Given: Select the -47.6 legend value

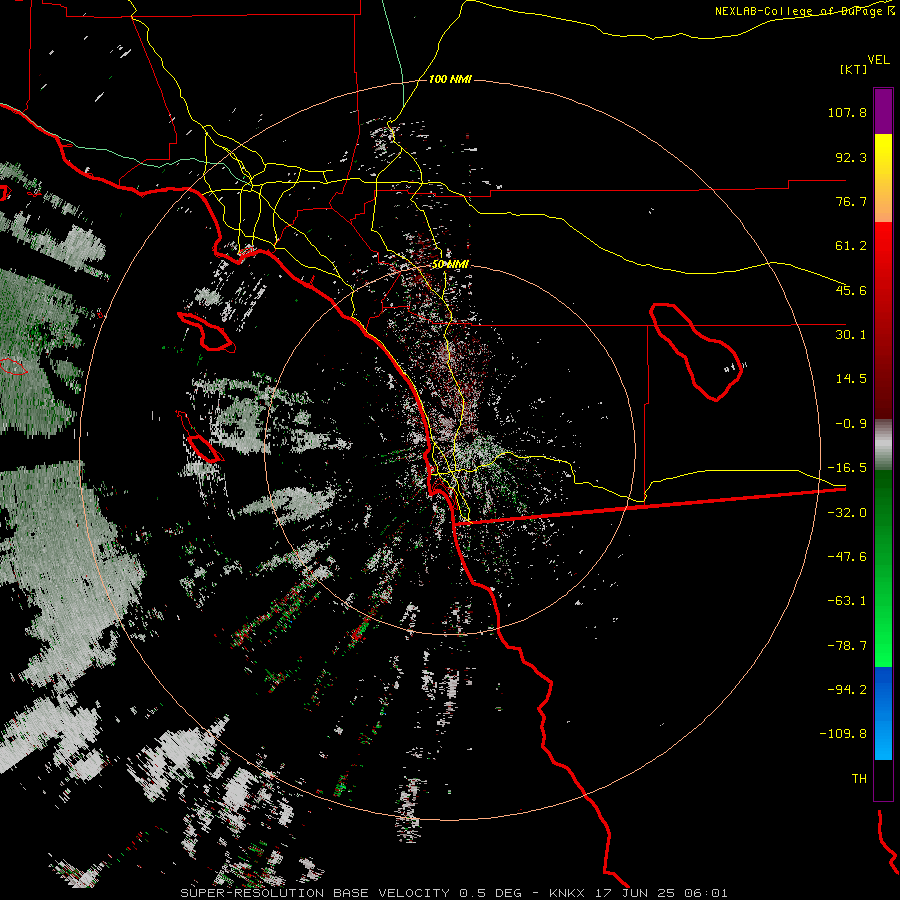Looking at the screenshot, I should (847, 557).
